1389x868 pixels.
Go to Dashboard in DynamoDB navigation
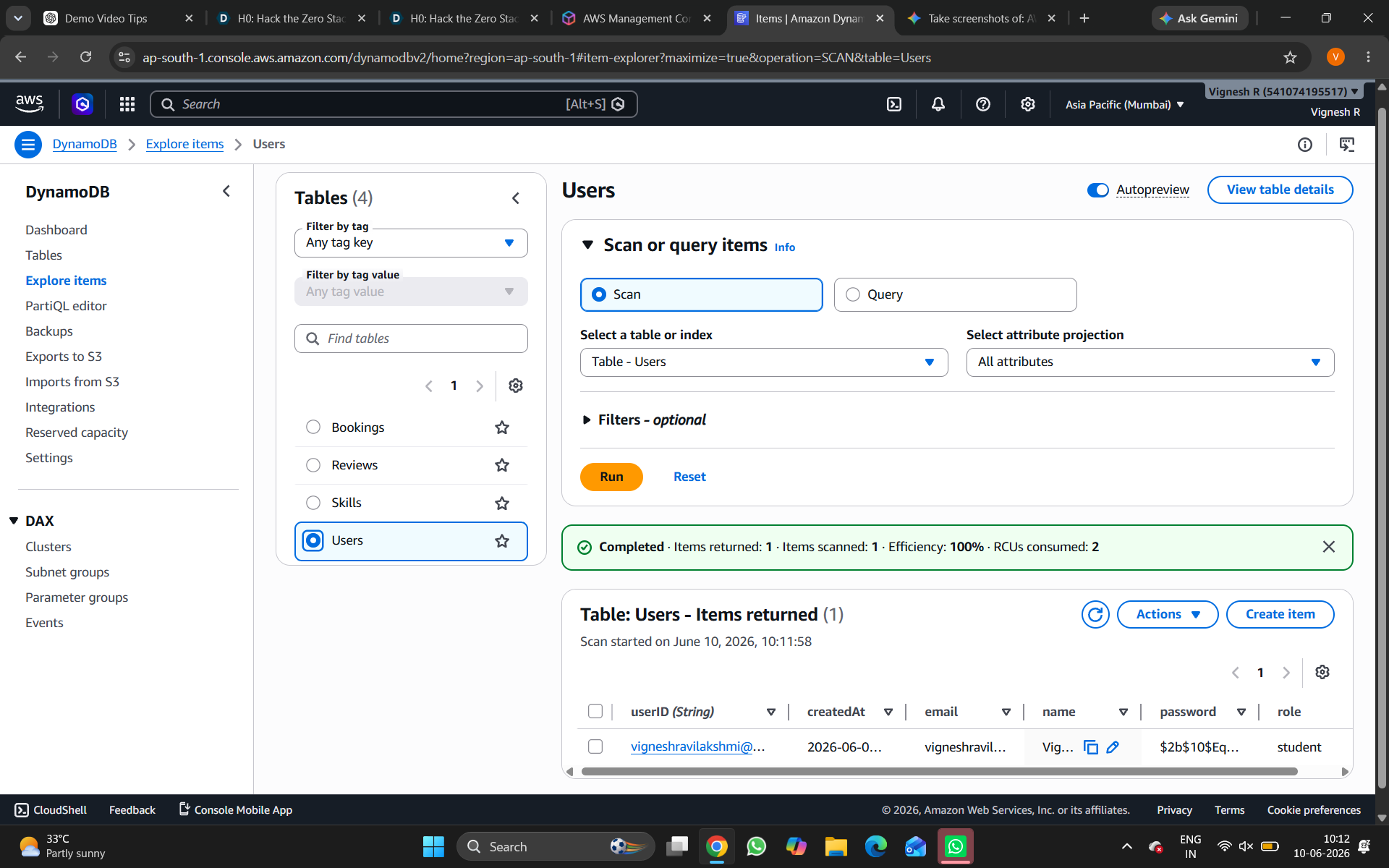coord(56,230)
